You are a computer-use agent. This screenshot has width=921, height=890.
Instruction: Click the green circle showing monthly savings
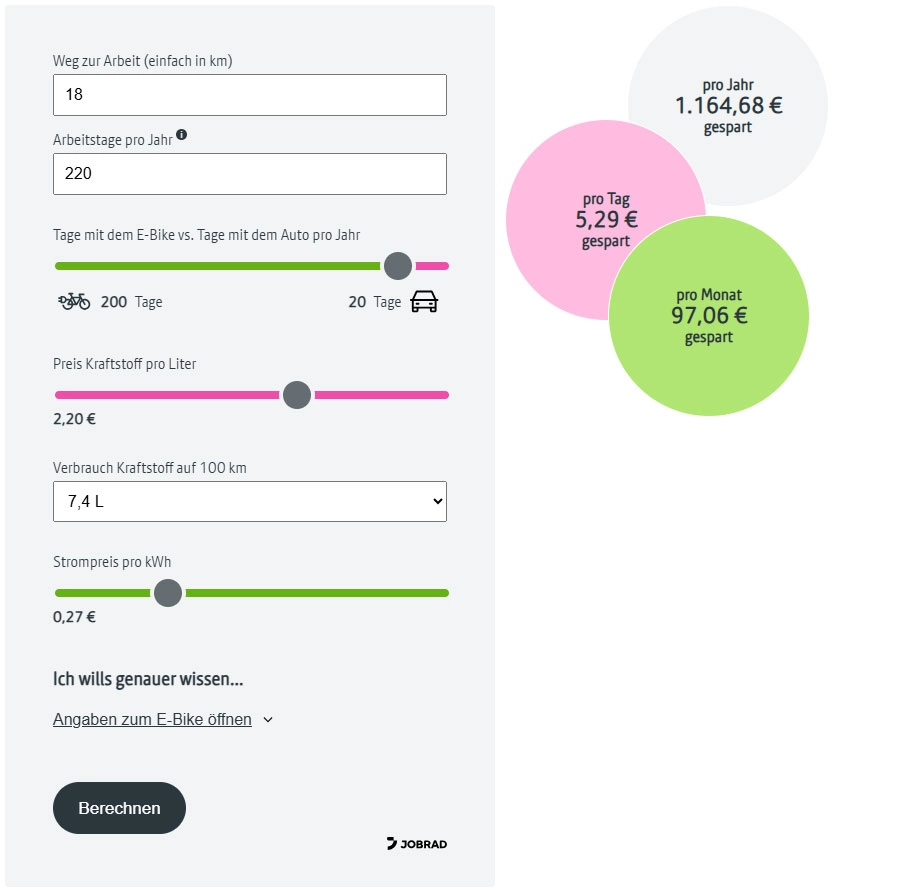(x=708, y=315)
